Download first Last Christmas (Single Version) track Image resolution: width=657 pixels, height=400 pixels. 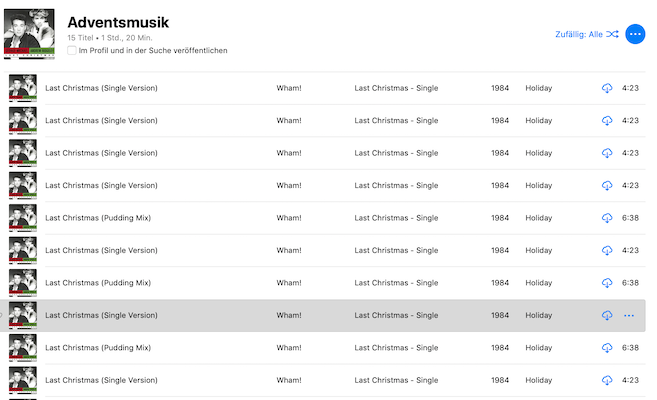pyautogui.click(x=607, y=88)
